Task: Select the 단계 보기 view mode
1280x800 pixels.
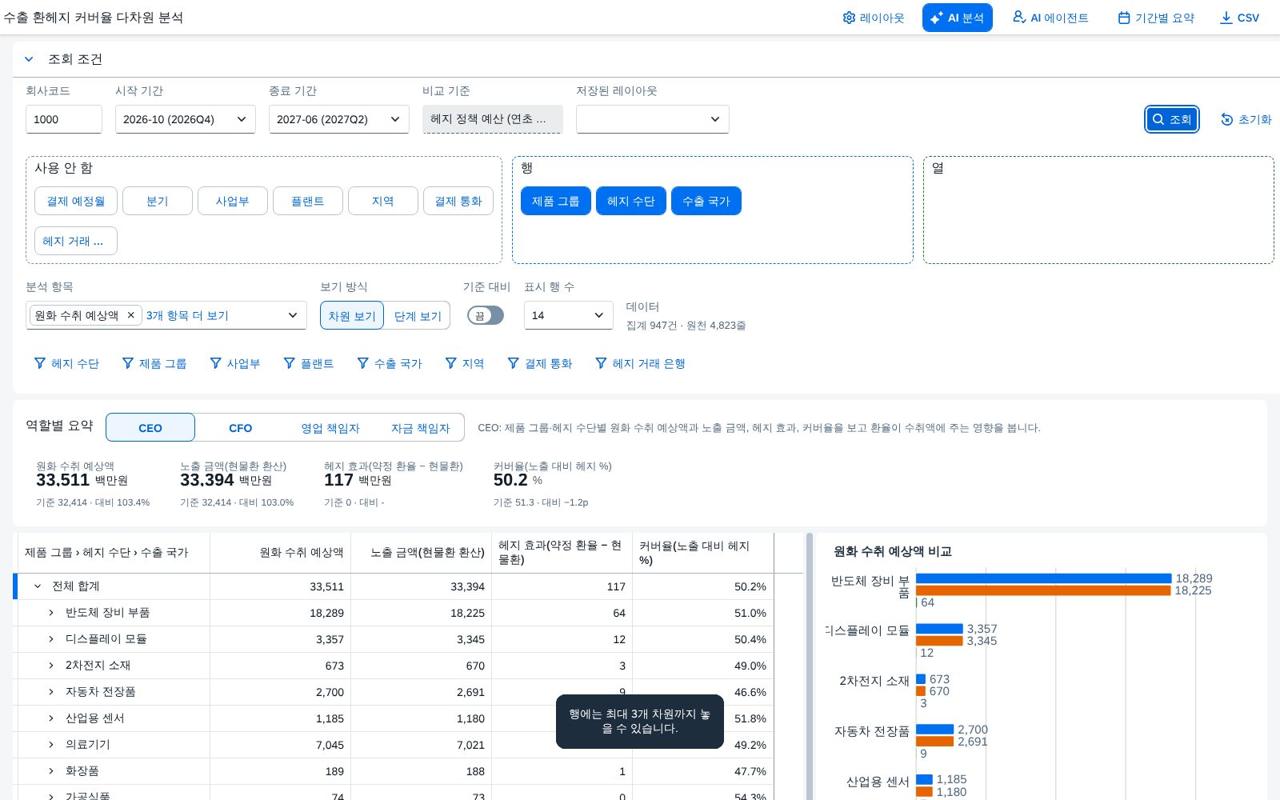Action: pyautogui.click(x=417, y=315)
